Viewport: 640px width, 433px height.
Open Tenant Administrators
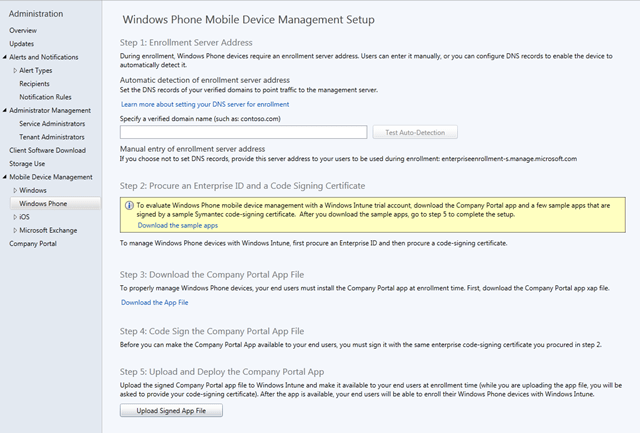pos(52,137)
